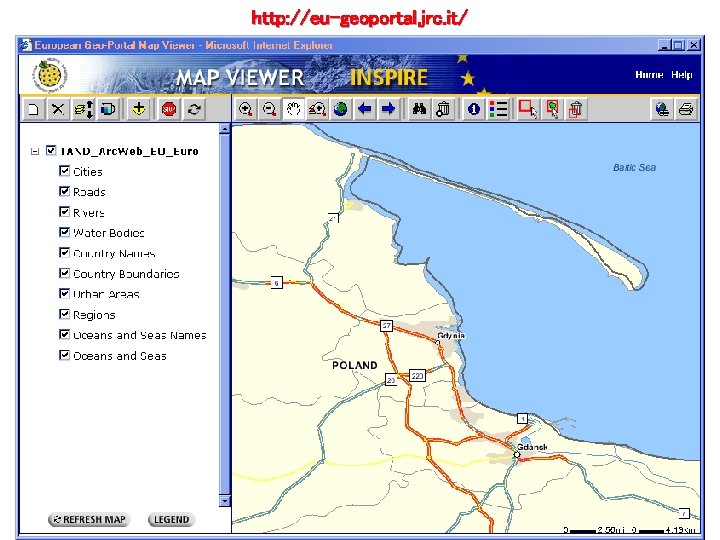Click the Country Boundaries layer name
Screen dimensions: 720x540
point(126,274)
